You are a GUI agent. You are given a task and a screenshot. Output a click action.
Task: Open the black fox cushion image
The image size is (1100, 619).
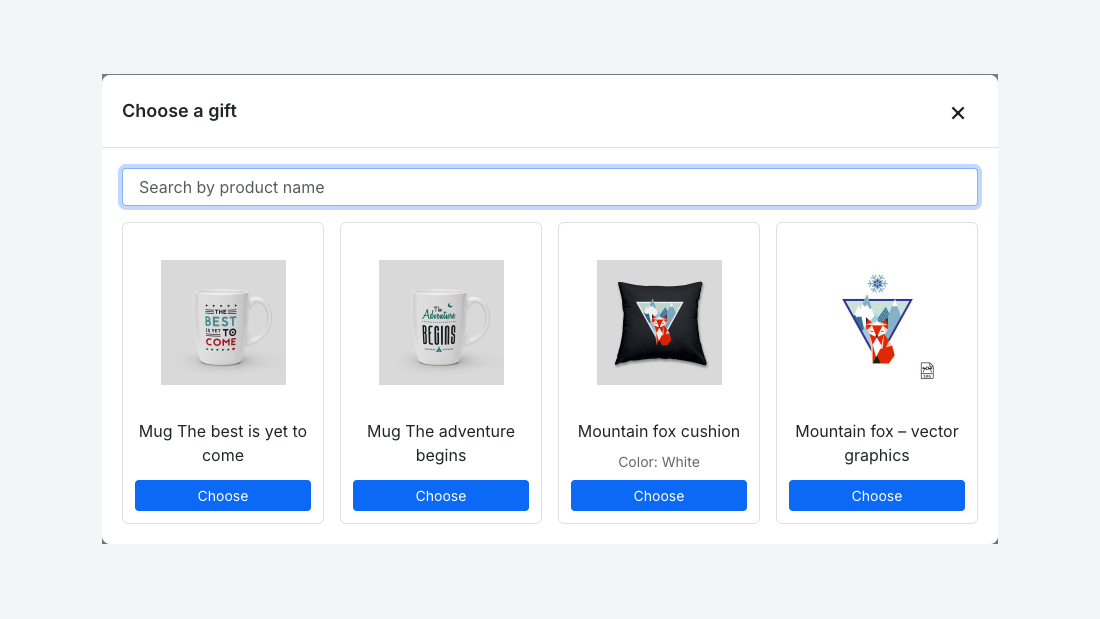[659, 322]
